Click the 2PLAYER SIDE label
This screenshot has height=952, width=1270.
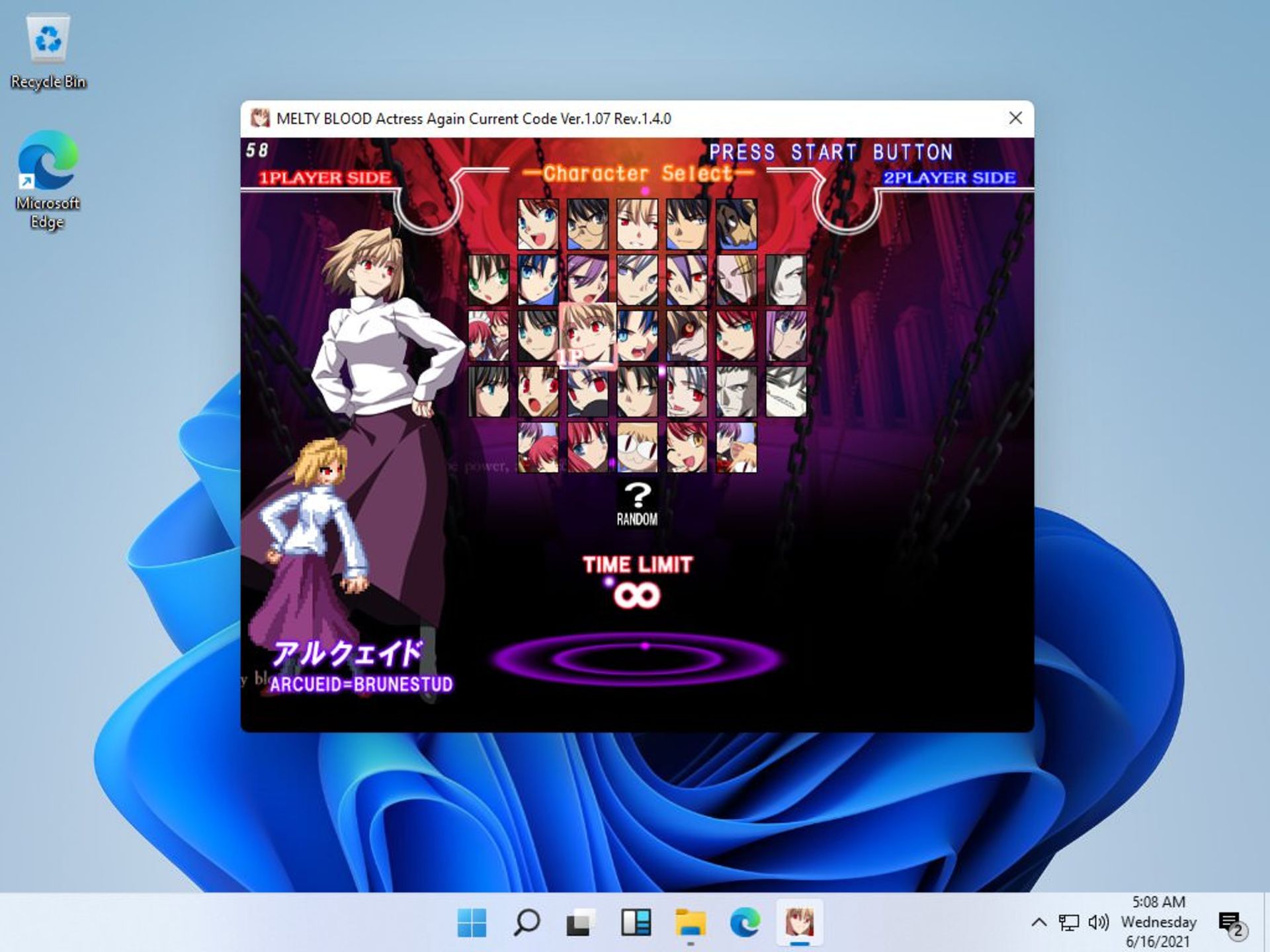point(949,178)
